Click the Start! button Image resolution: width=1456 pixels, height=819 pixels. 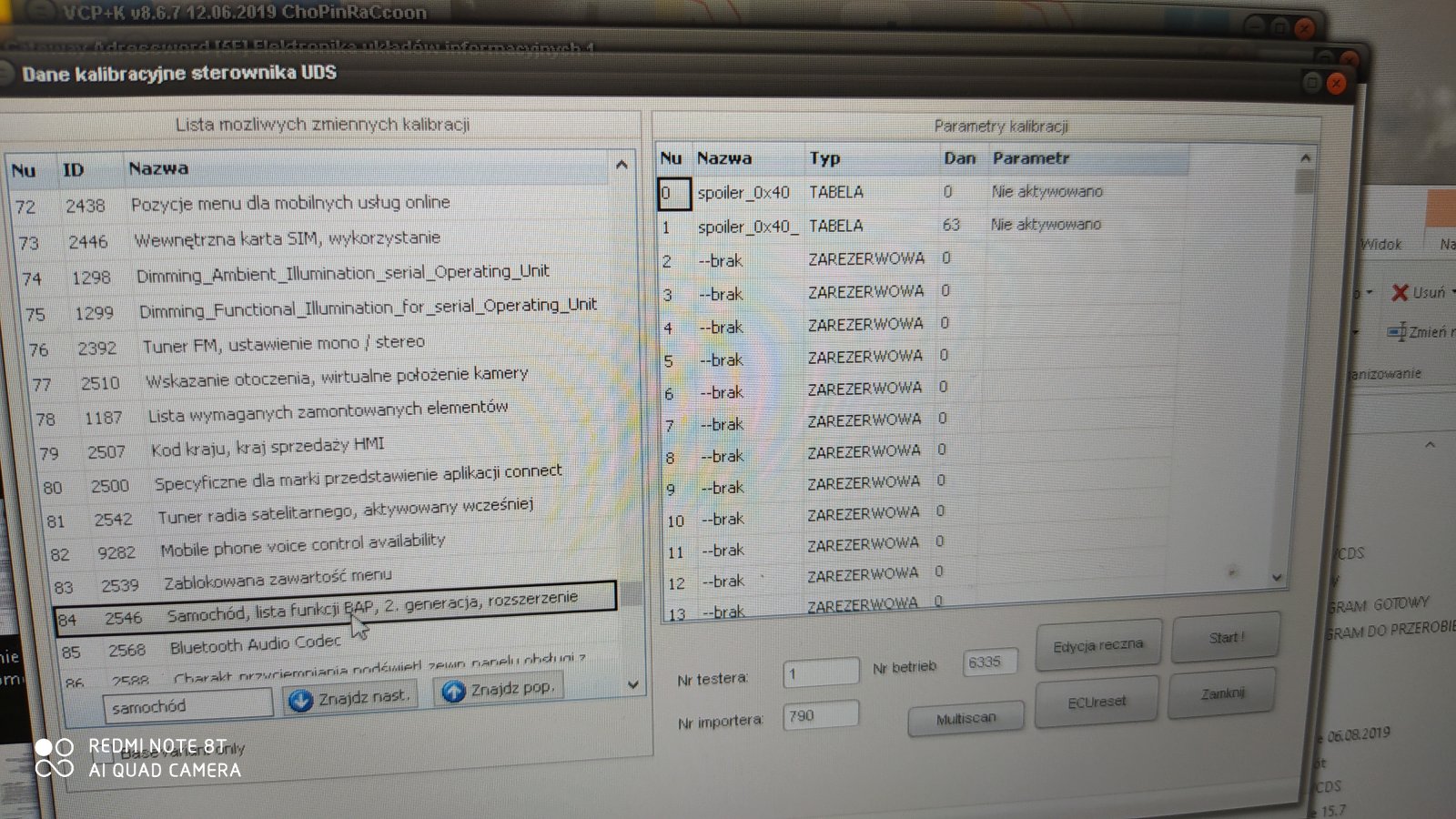coord(1226,637)
